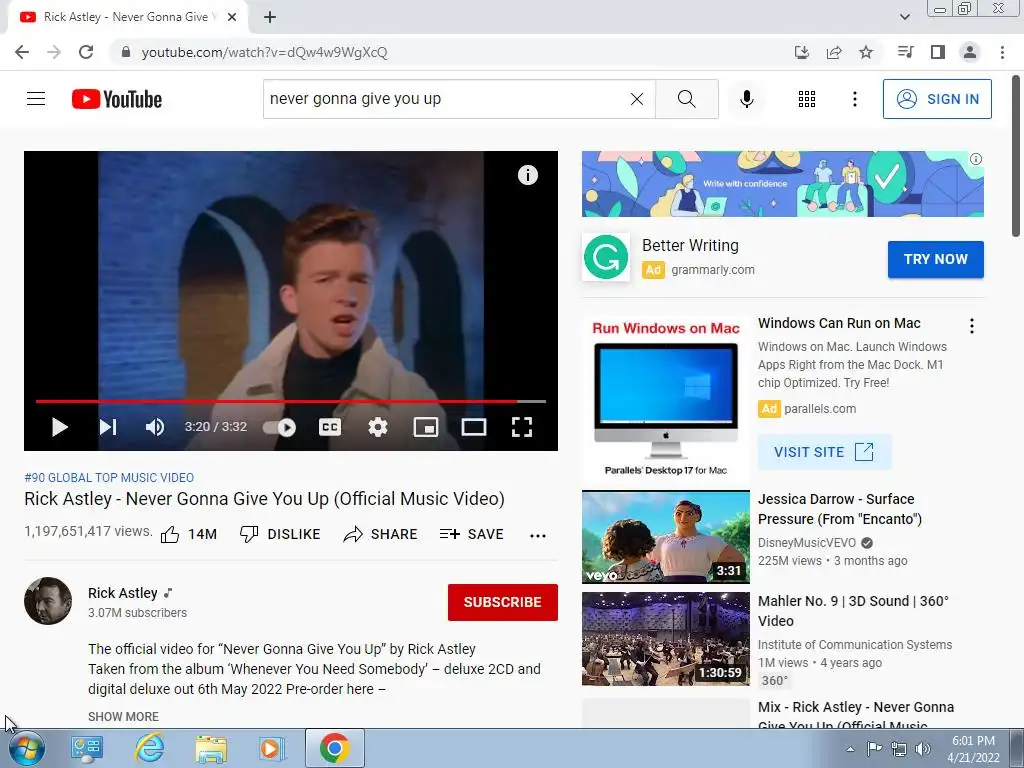
Task: Dislike the video
Action: pos(280,534)
